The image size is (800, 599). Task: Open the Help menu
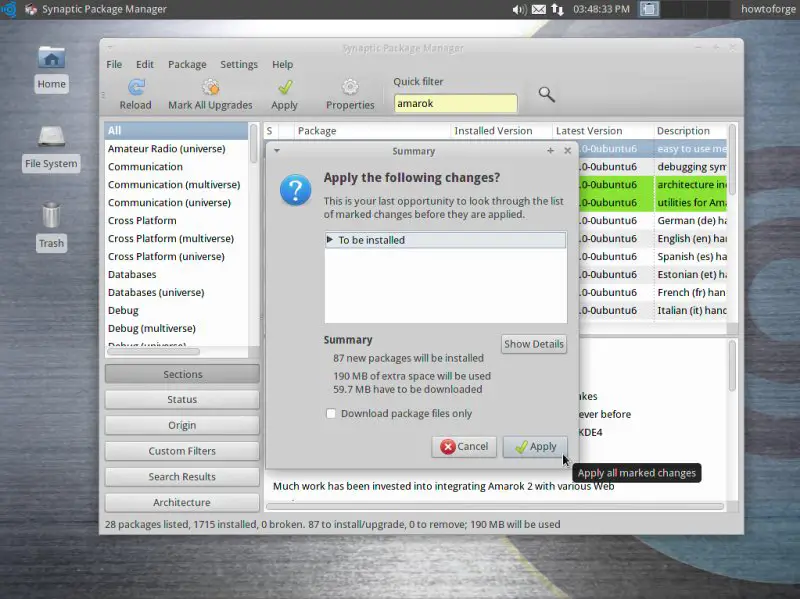pos(282,64)
